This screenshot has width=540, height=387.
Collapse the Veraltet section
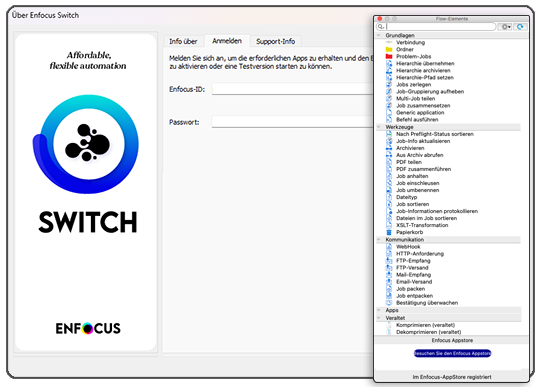click(379, 318)
